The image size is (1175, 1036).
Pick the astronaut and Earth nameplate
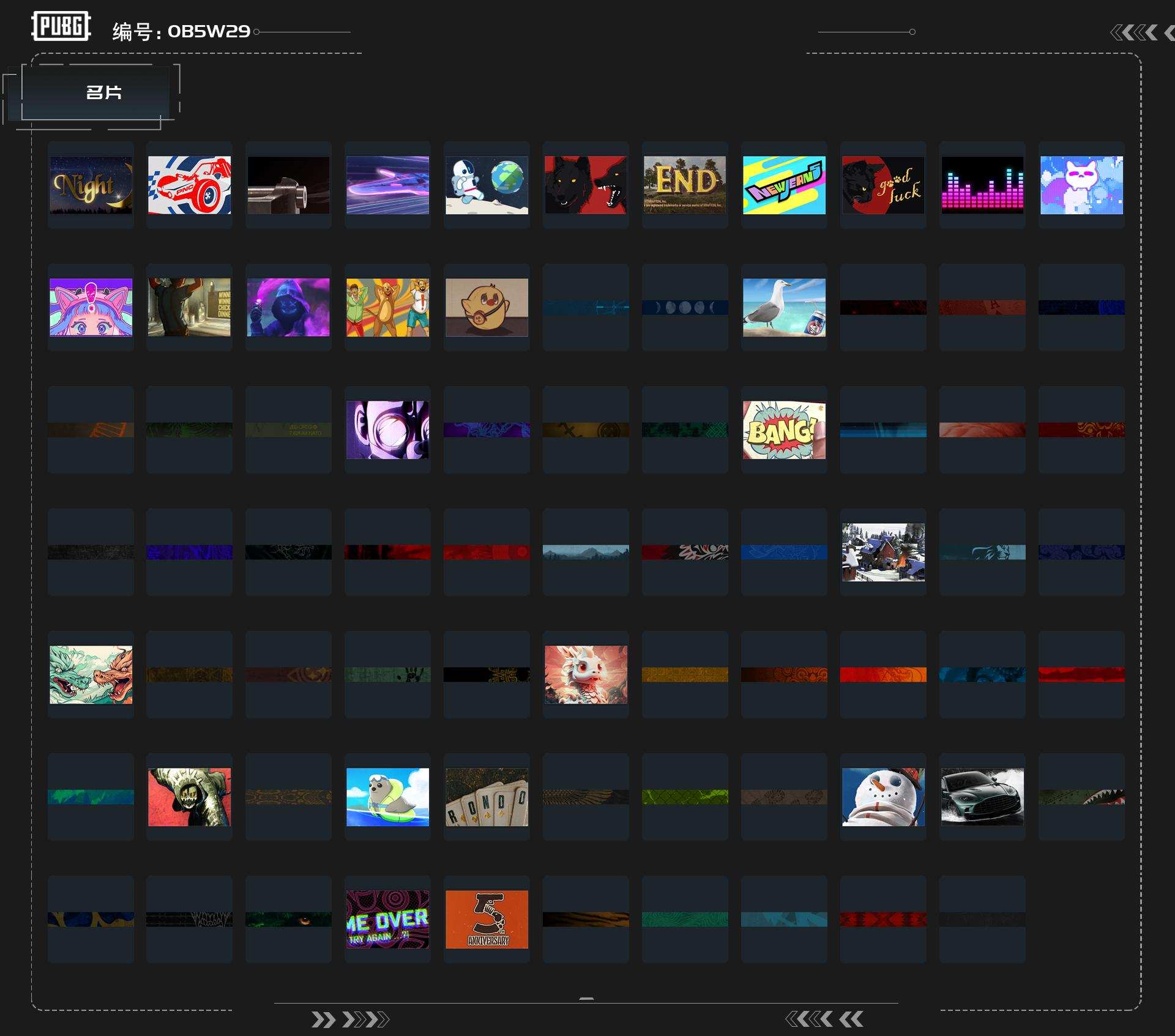coord(487,185)
